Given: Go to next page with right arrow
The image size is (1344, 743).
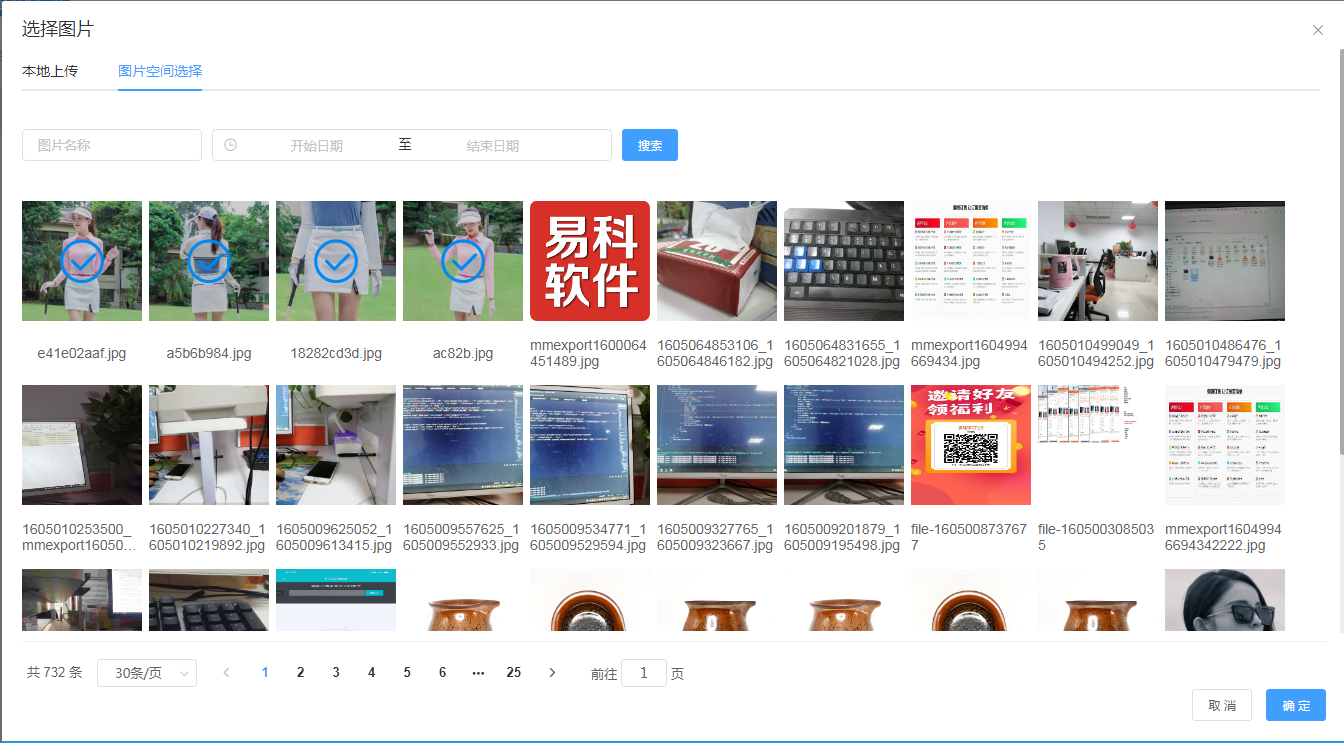Looking at the screenshot, I should tap(552, 672).
